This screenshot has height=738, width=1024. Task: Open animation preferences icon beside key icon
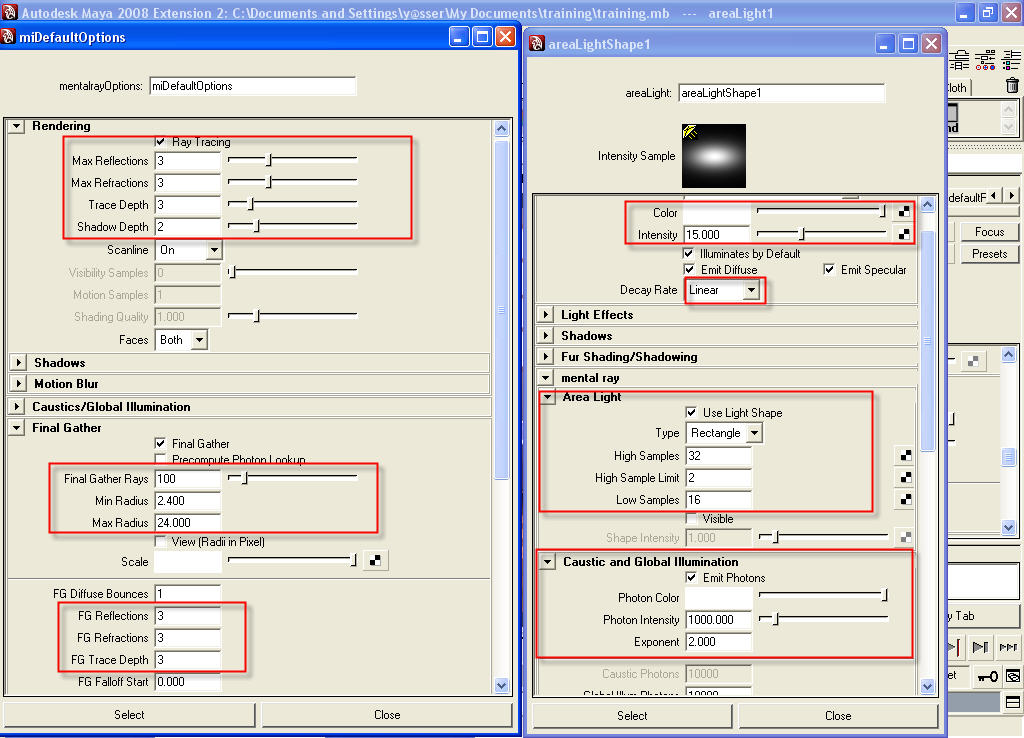pyautogui.click(x=1013, y=677)
